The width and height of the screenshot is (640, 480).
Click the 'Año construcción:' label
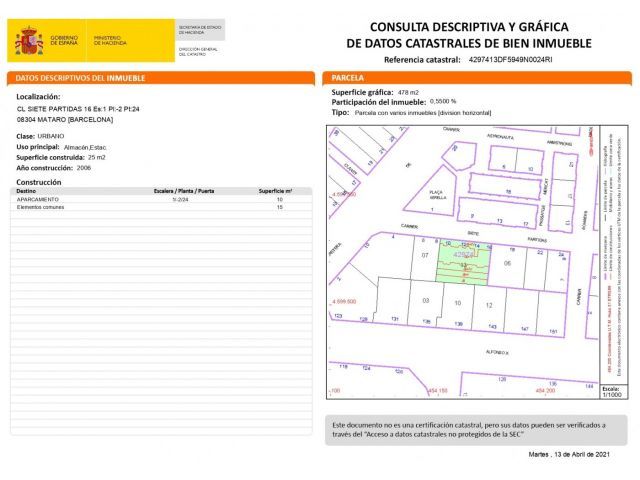pyautogui.click(x=44, y=168)
